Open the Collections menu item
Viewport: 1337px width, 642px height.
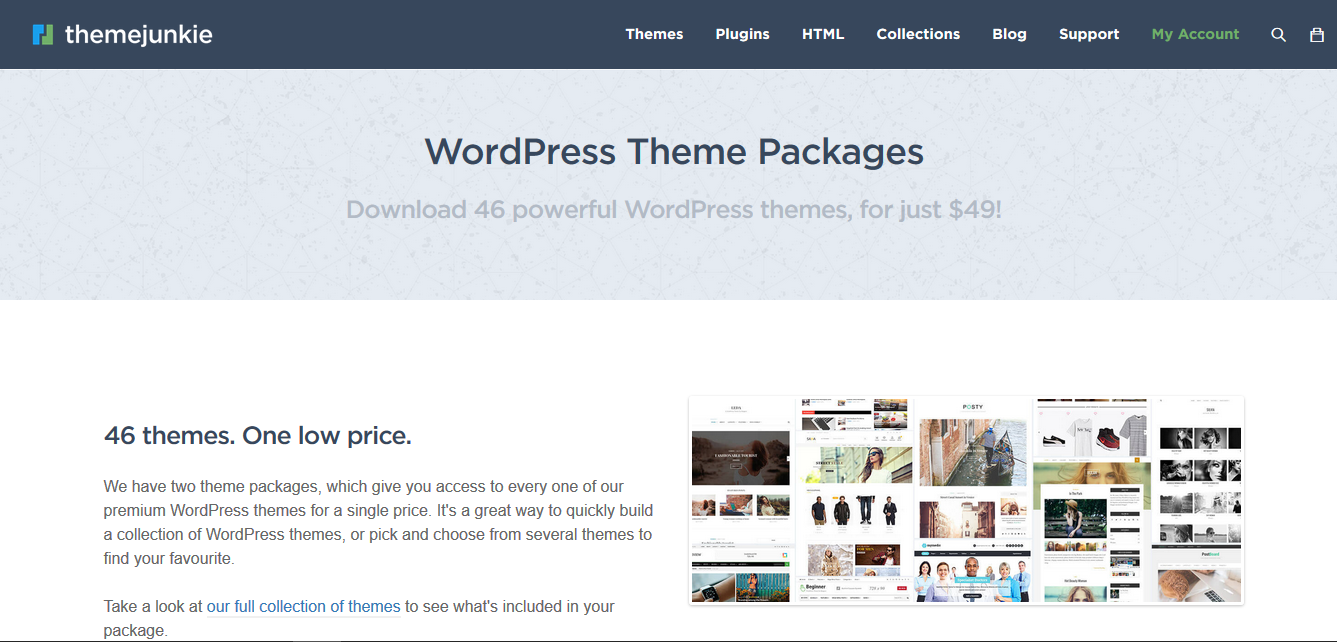click(918, 34)
